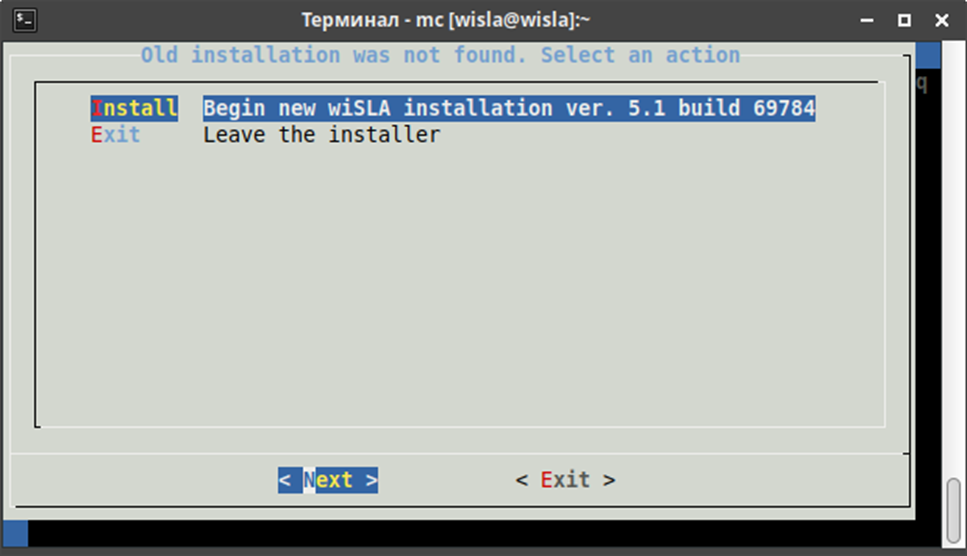967x556 pixels.
Task: Select the Install menu entry
Action: pos(134,108)
